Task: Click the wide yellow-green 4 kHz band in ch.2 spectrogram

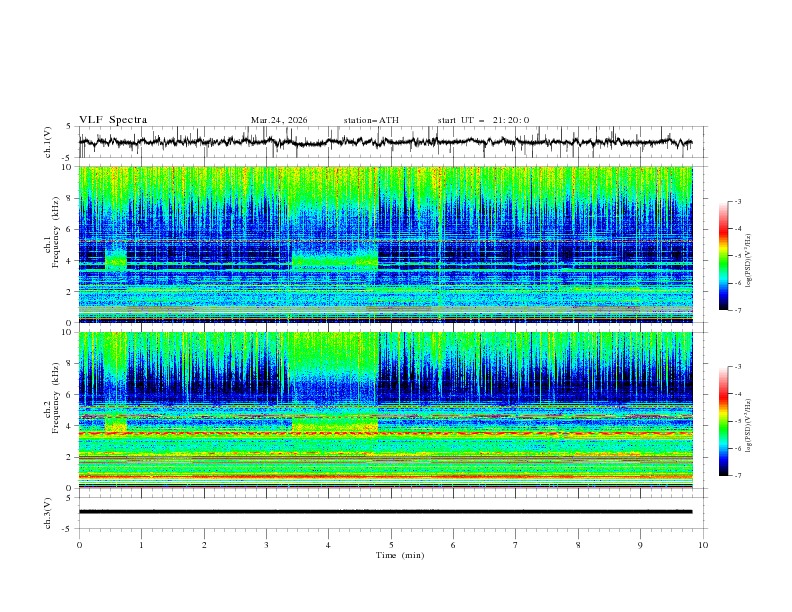Action: (x=335, y=424)
